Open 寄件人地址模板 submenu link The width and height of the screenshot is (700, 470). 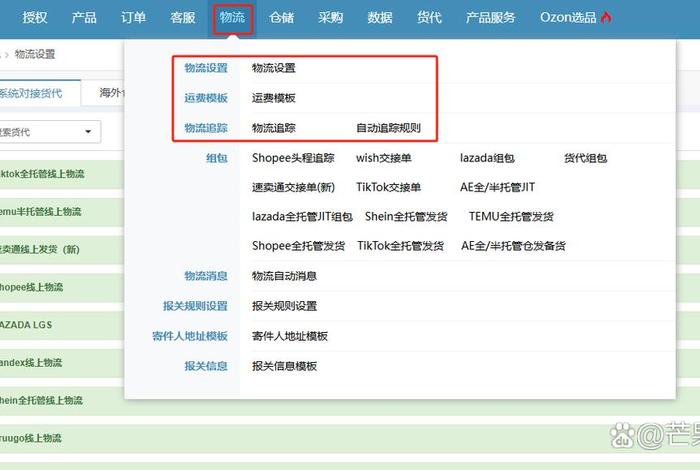coord(290,336)
